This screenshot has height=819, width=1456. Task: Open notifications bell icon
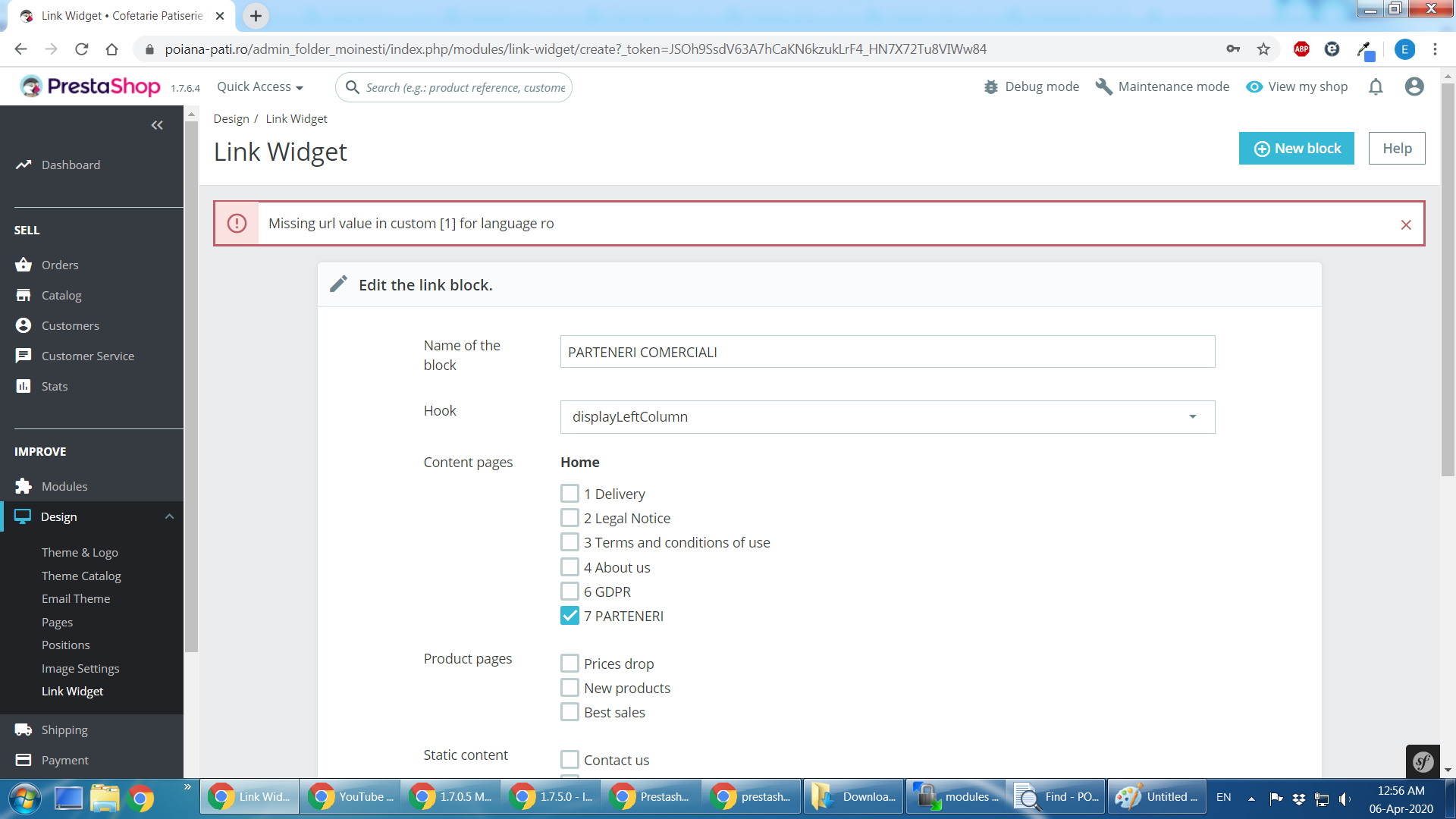click(x=1376, y=87)
